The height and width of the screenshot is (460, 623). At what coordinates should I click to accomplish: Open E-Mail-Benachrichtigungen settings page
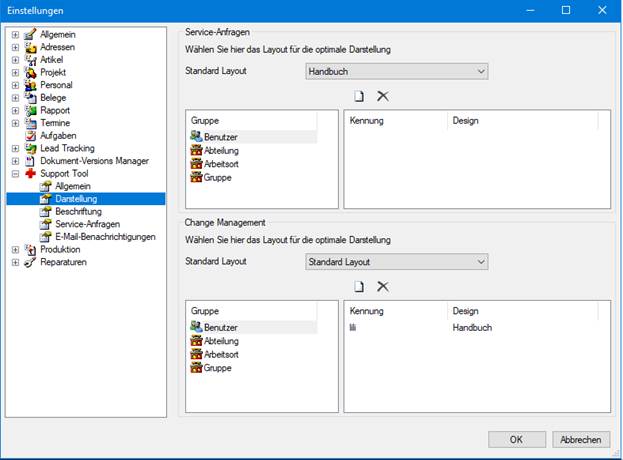[105, 237]
